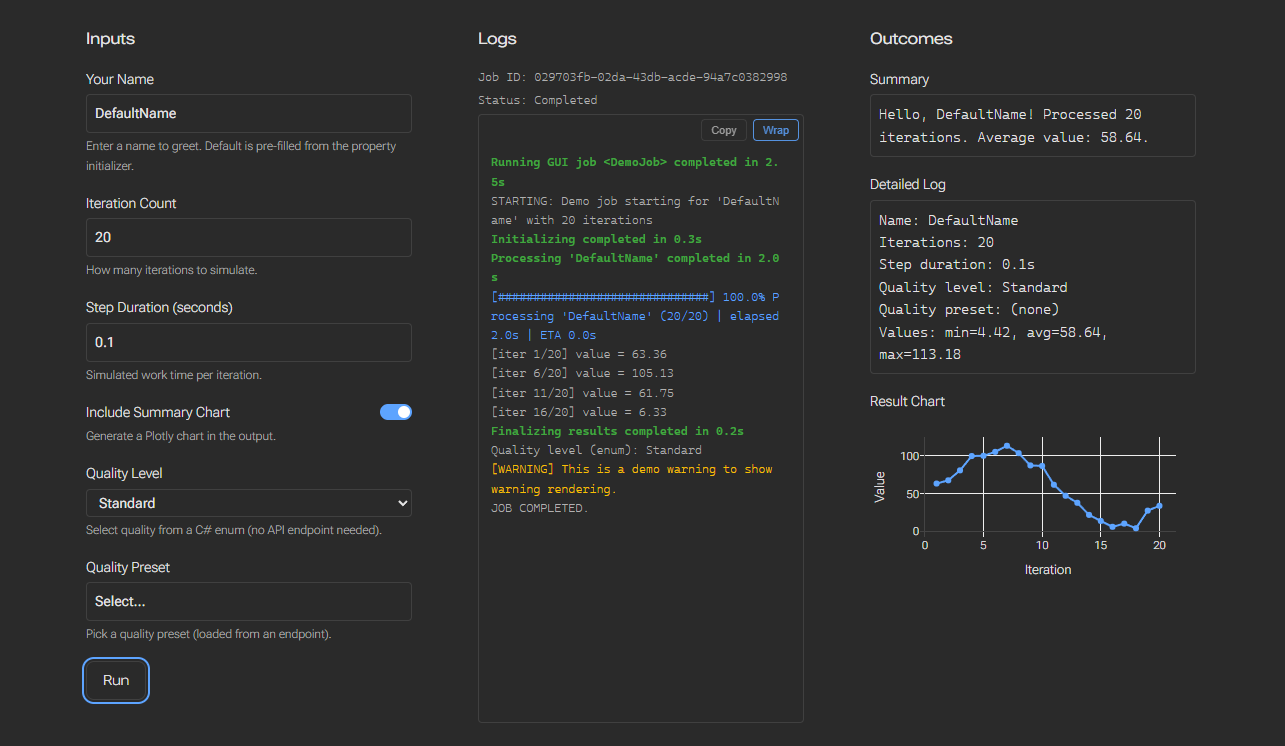Click the Result Chart label
This screenshot has height=746, width=1285.
point(907,401)
